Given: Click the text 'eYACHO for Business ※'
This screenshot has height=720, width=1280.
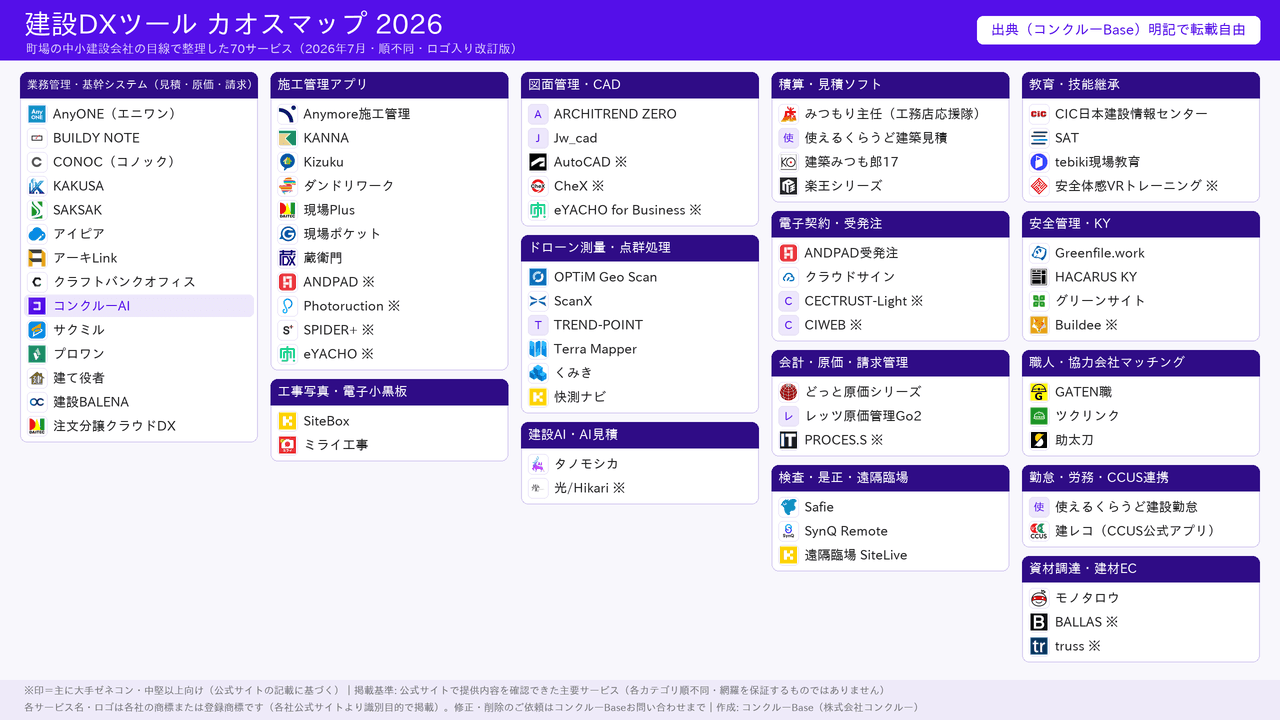Looking at the screenshot, I should [628, 210].
